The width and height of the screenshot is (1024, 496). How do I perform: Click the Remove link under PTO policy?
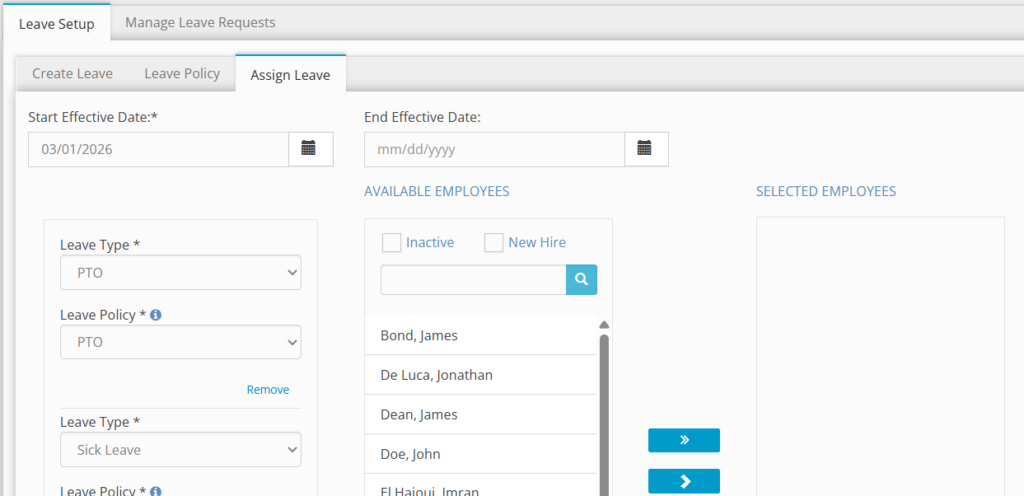pos(268,390)
